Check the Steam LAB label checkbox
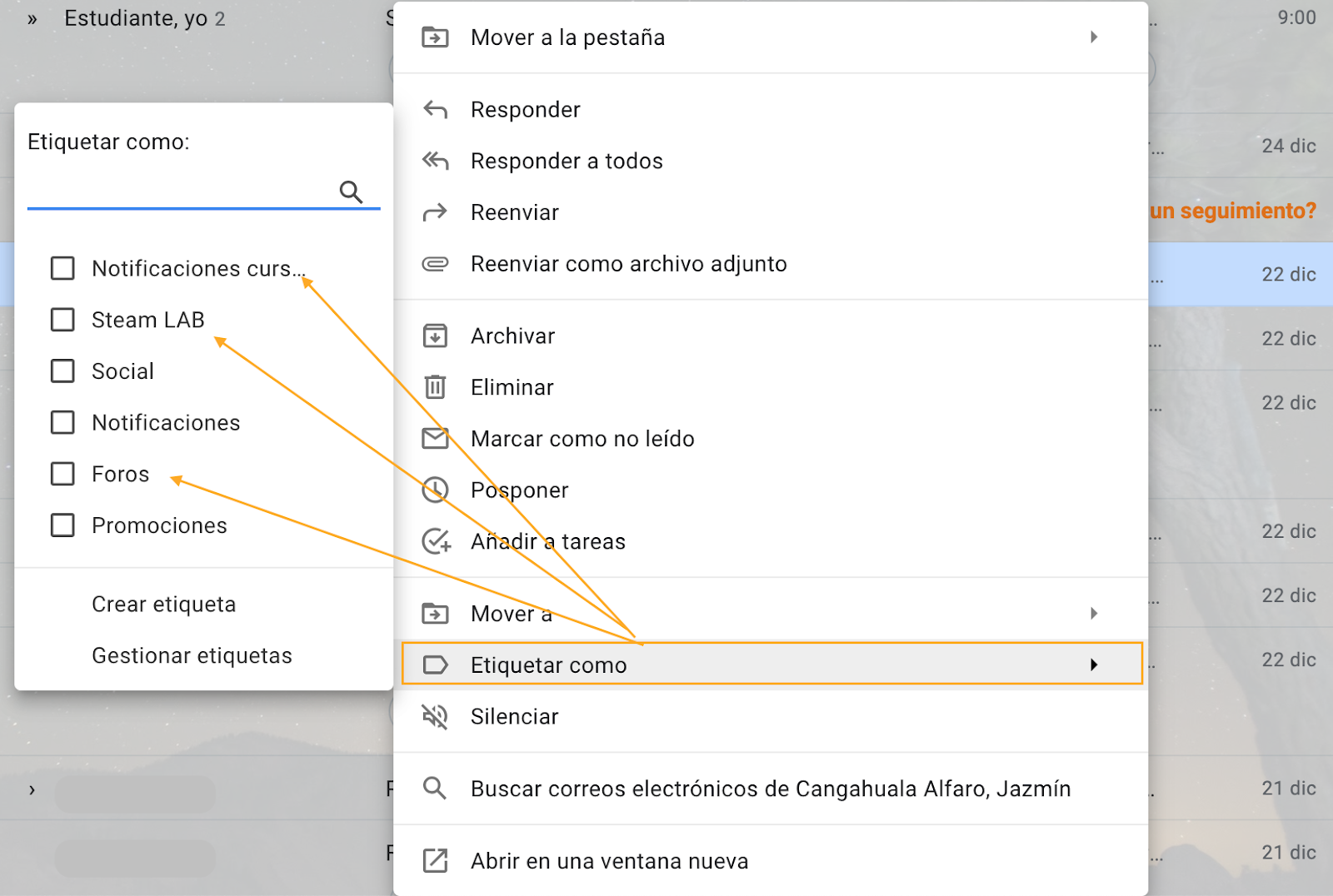The width and height of the screenshot is (1333, 896). [x=62, y=320]
